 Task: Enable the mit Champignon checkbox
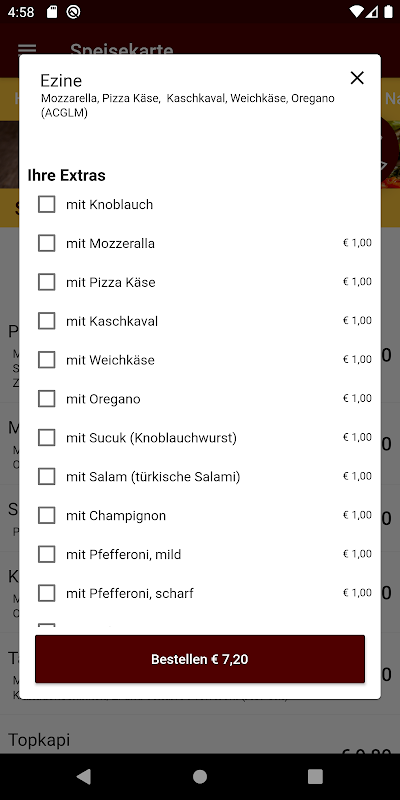46,515
